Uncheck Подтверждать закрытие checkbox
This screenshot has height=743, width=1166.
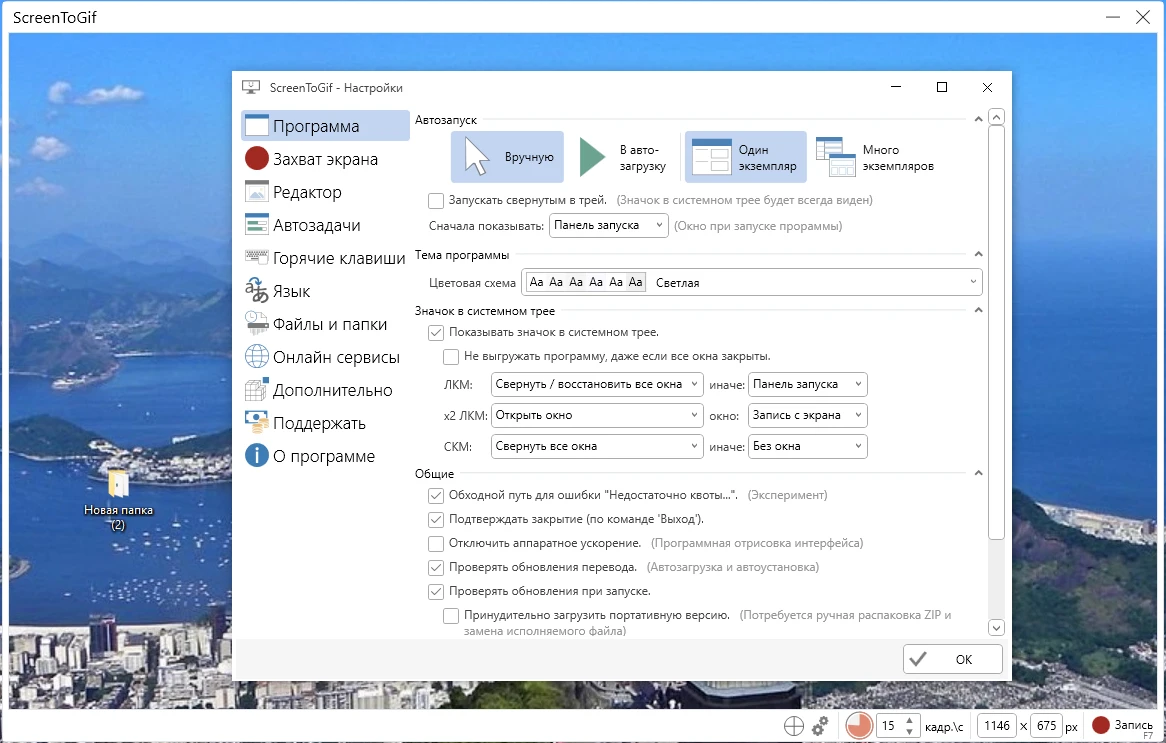pyautogui.click(x=436, y=520)
